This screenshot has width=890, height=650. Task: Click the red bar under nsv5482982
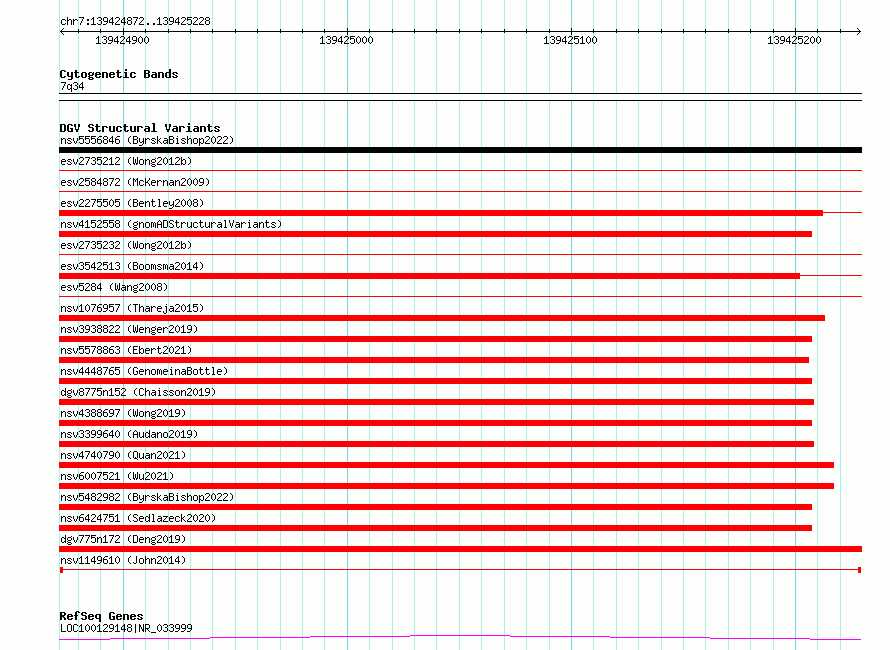point(435,507)
